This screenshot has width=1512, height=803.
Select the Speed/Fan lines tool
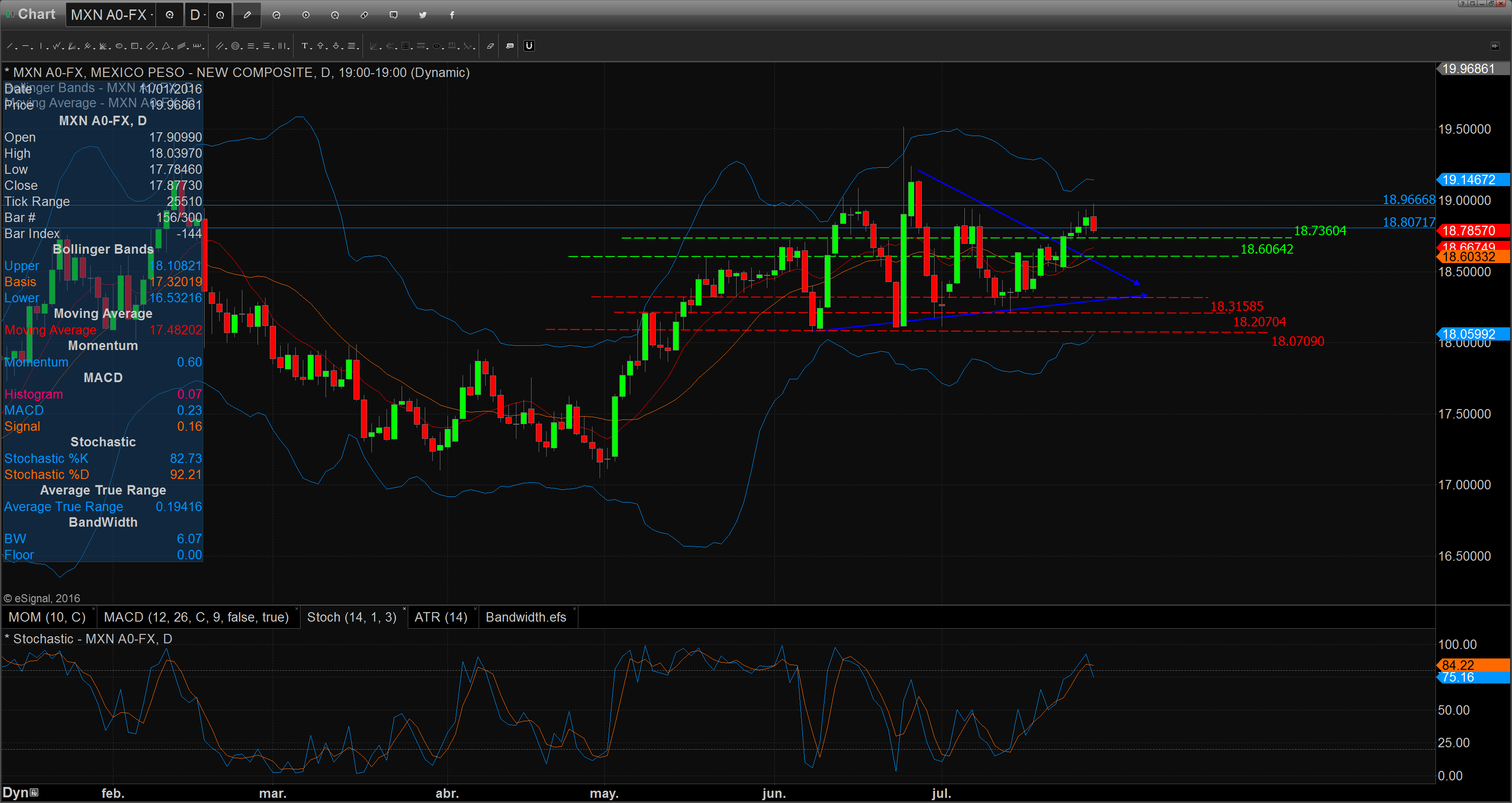(72, 46)
